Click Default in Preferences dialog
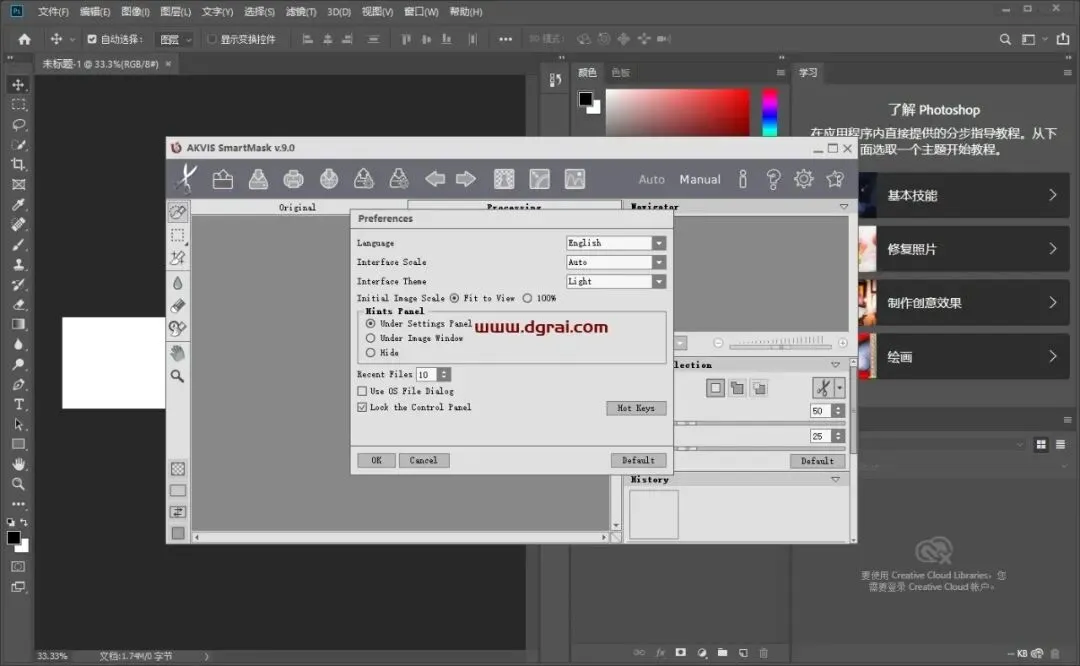This screenshot has width=1080, height=666. point(638,460)
